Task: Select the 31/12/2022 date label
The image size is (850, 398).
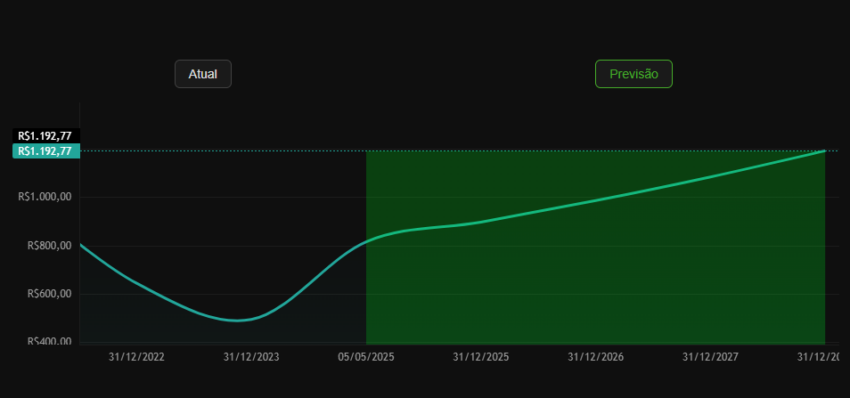Action: 137,357
